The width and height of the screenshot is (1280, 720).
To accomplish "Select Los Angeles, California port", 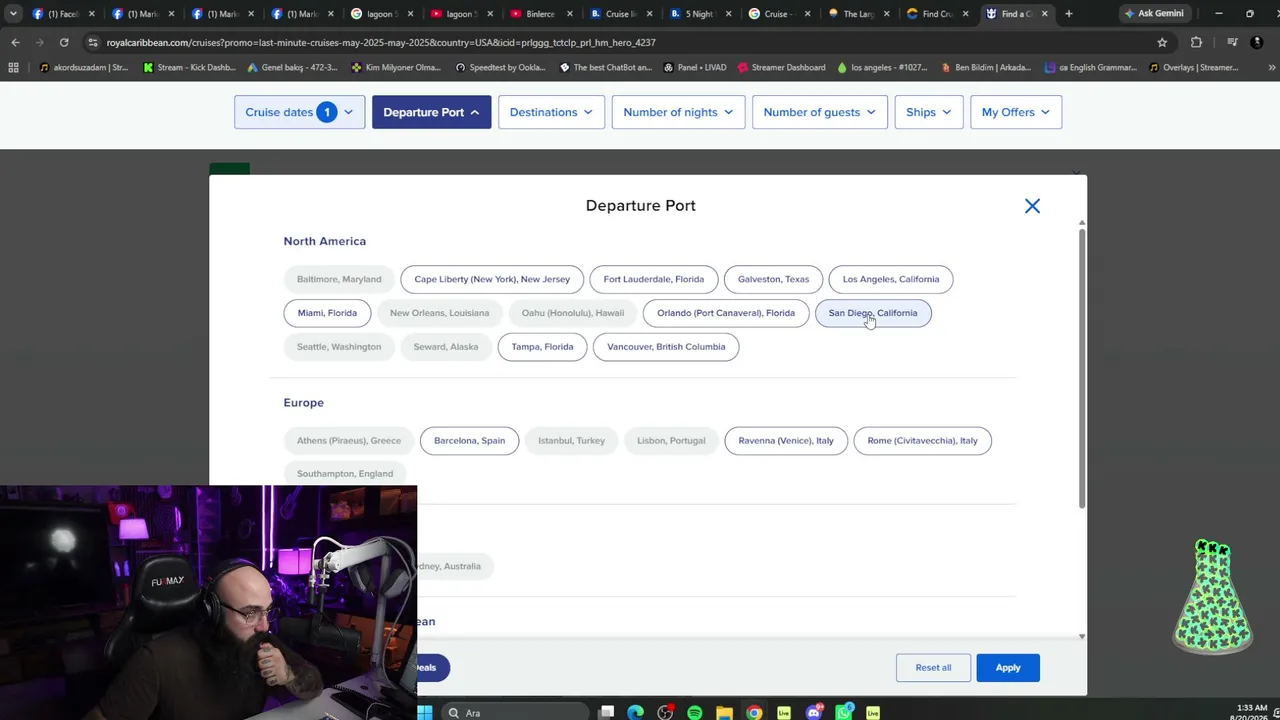I will [891, 279].
